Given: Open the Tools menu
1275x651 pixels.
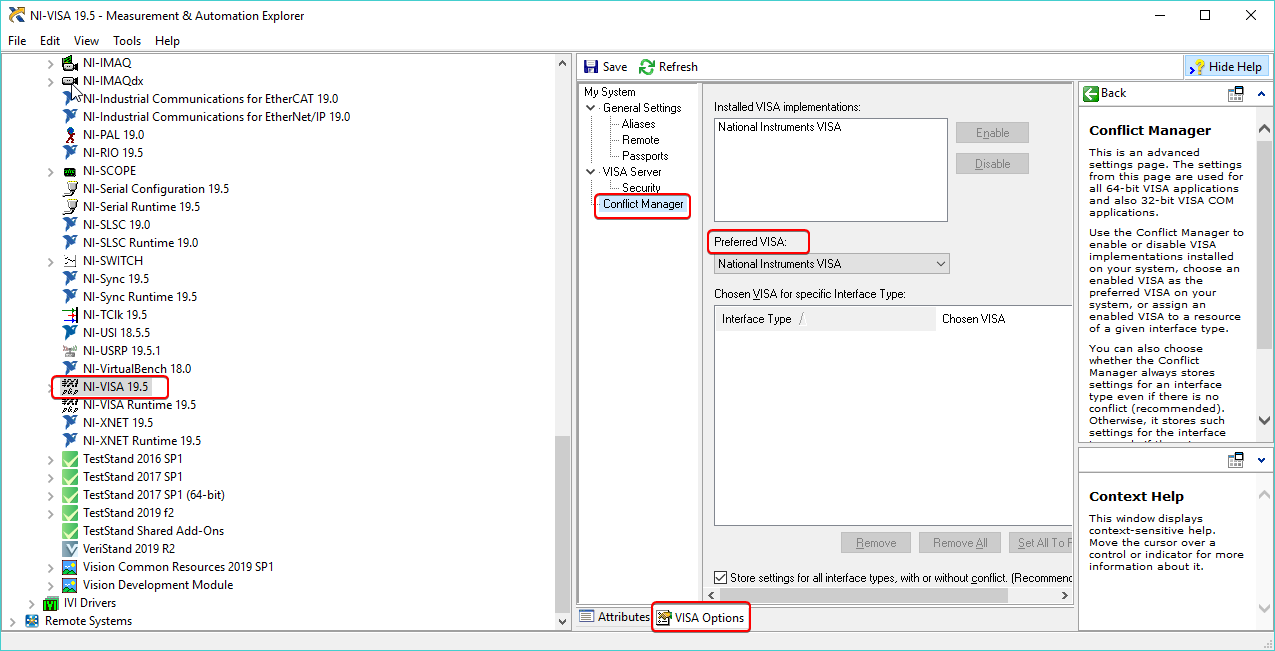Looking at the screenshot, I should pos(127,41).
